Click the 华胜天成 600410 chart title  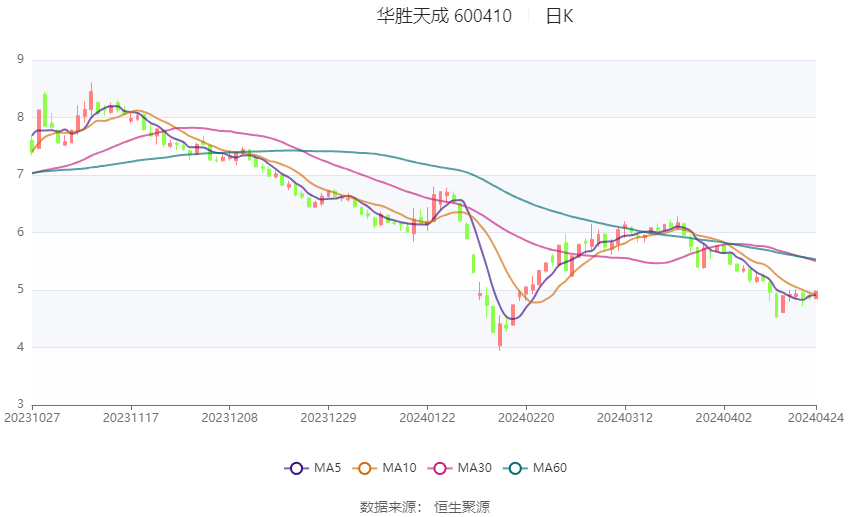444,16
